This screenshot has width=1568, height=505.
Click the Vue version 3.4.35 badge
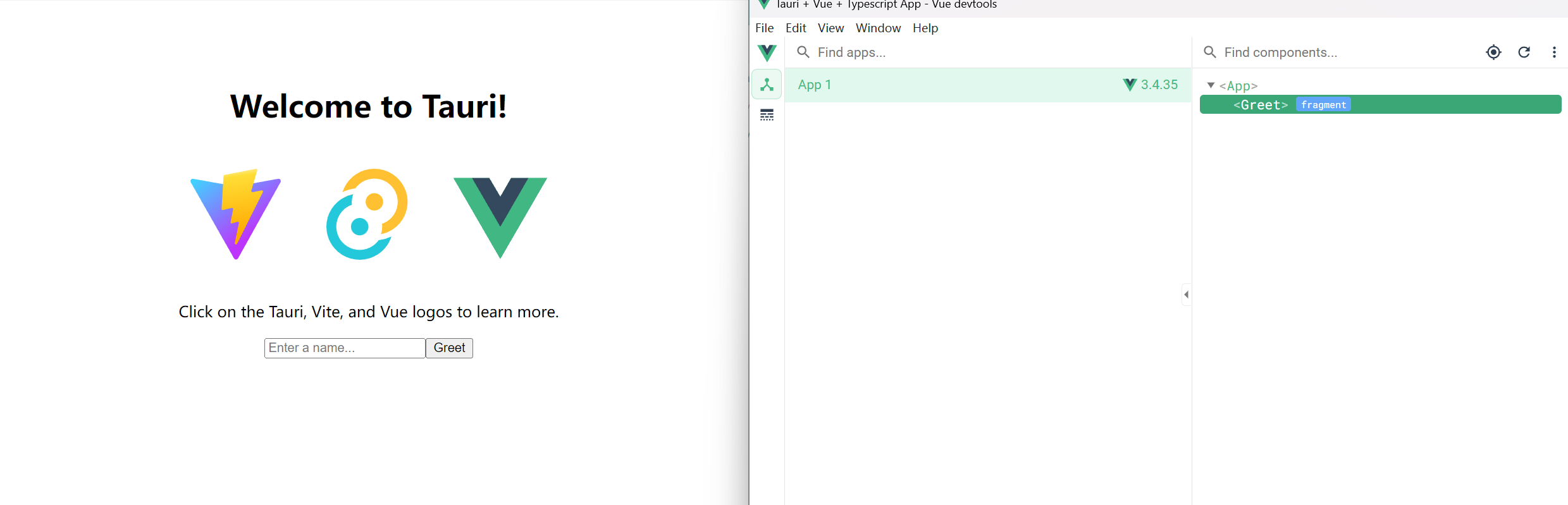[1151, 85]
